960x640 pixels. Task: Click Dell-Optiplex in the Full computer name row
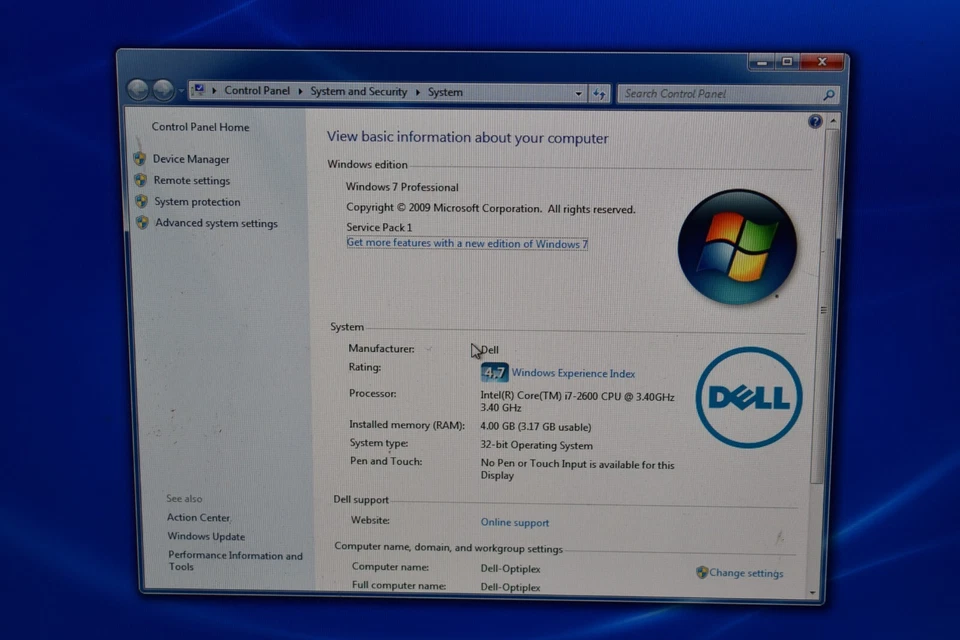510,587
